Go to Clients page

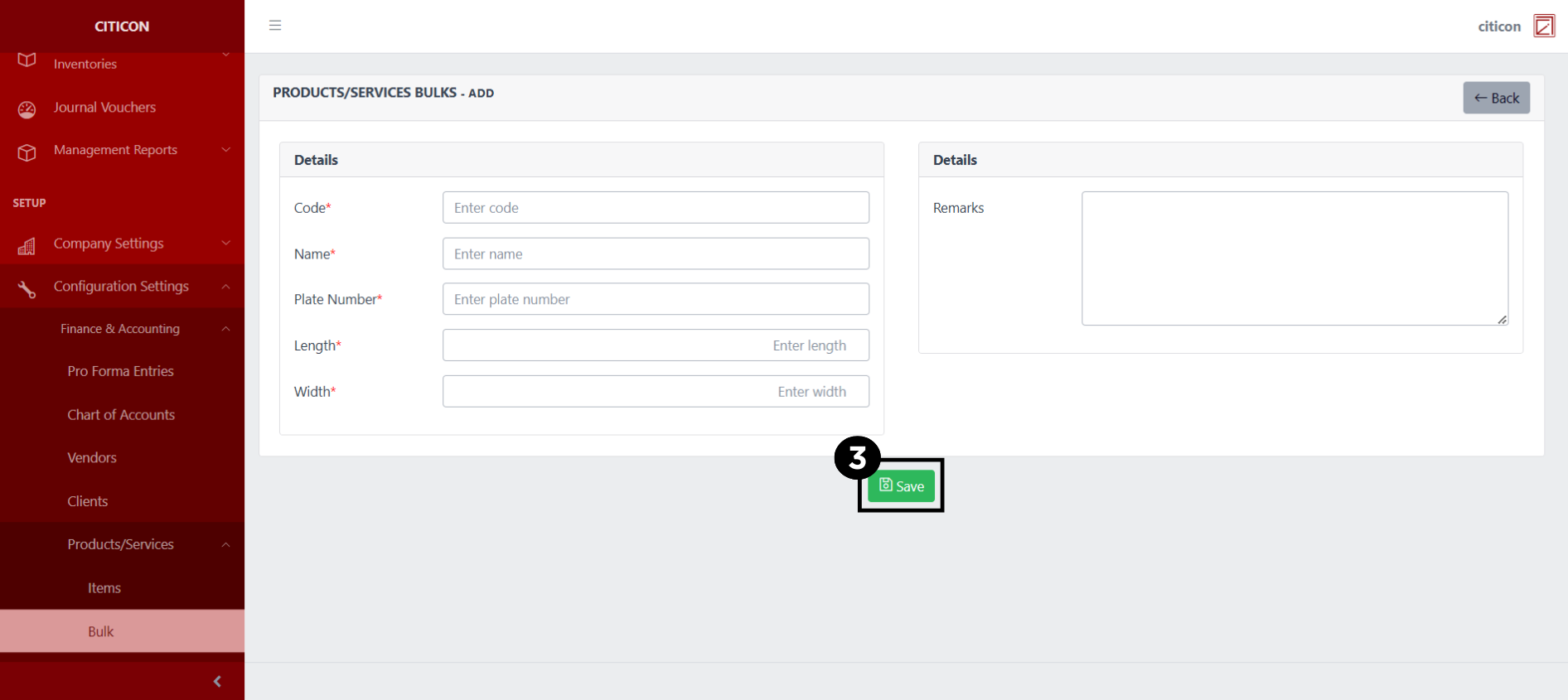click(88, 501)
